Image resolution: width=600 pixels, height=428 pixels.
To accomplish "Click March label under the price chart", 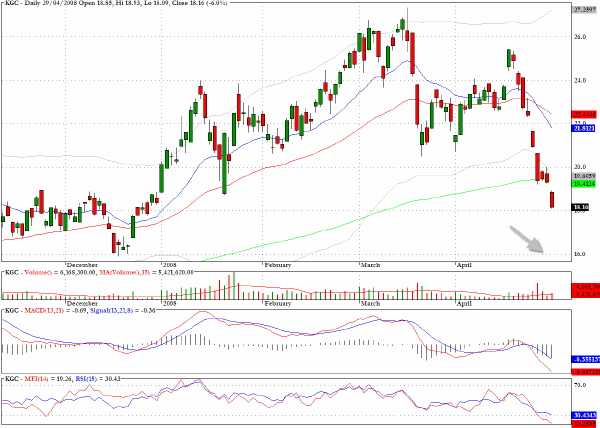I will [370, 265].
